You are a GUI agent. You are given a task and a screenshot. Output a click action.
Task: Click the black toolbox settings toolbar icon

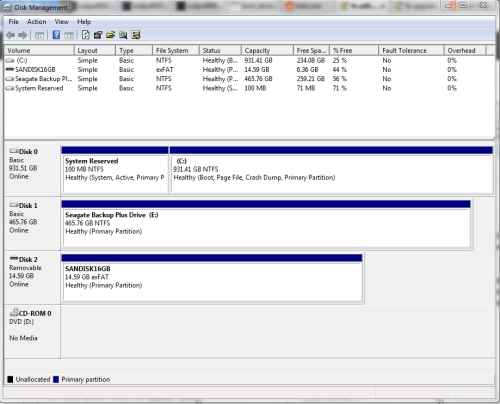(x=98, y=35)
